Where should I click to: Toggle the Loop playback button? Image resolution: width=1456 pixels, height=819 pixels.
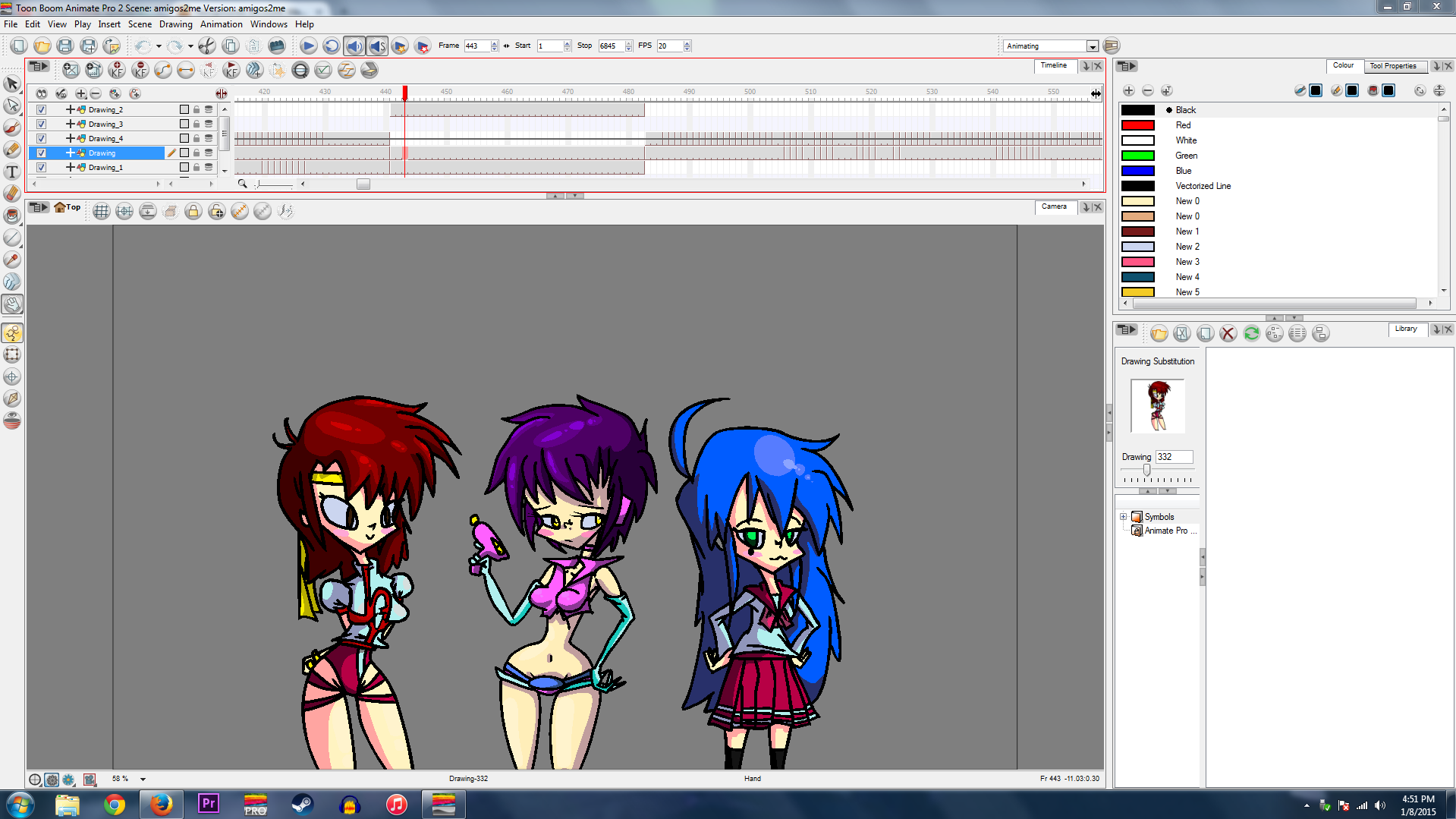tap(331, 46)
